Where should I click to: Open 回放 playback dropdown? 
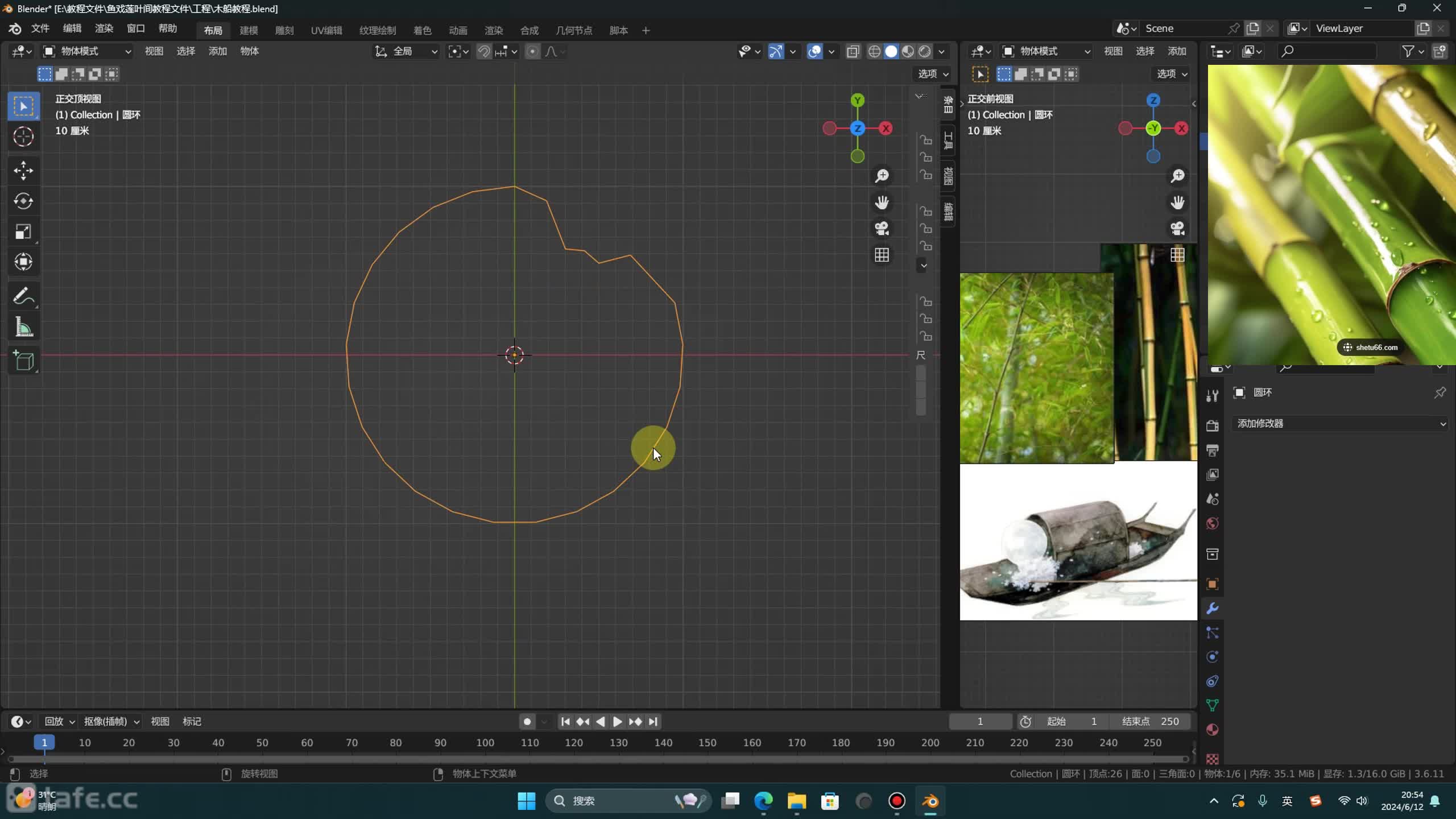pos(60,721)
